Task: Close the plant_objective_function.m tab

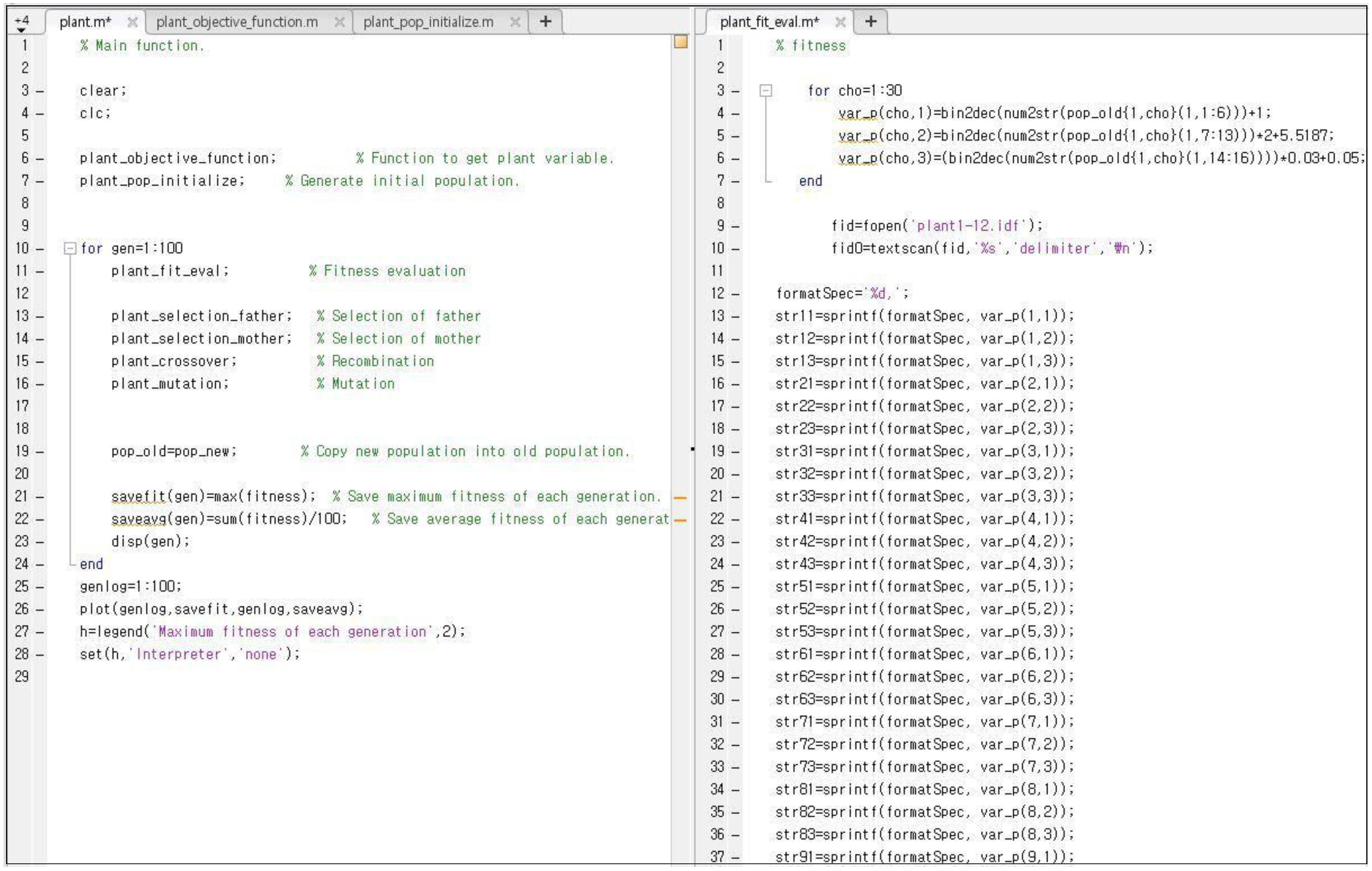Action: pos(339,22)
